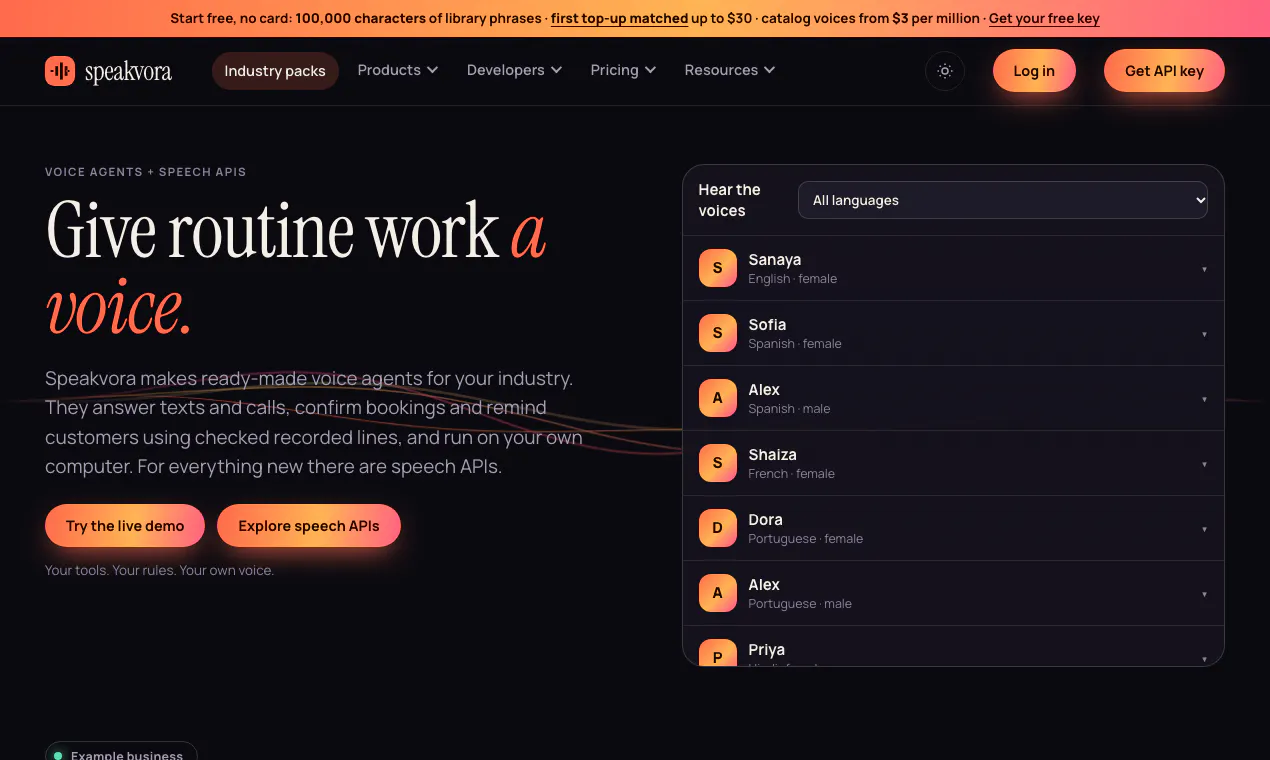Open the Developers menu

[x=514, y=70]
